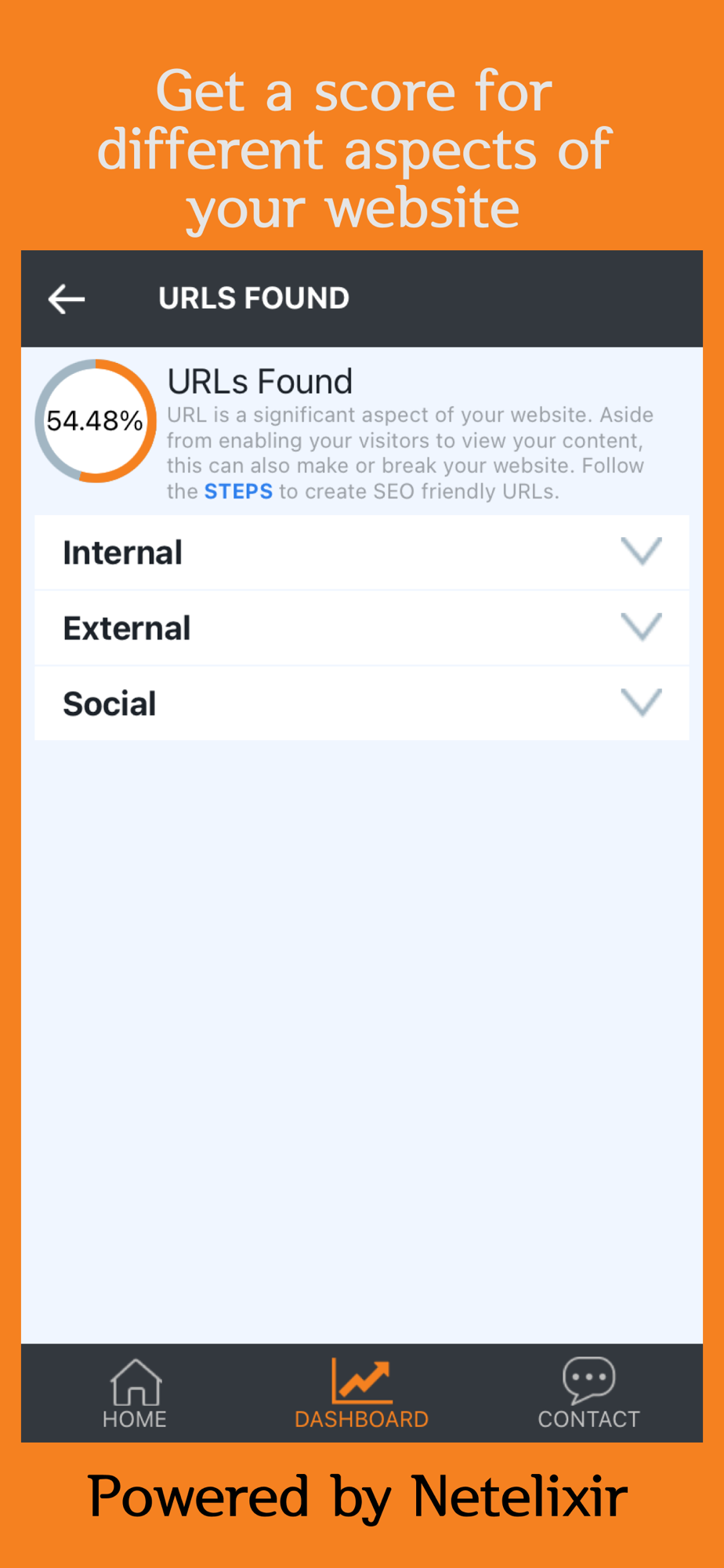724x1568 pixels.
Task: Expand the Social chevron arrow
Action: tap(642, 702)
